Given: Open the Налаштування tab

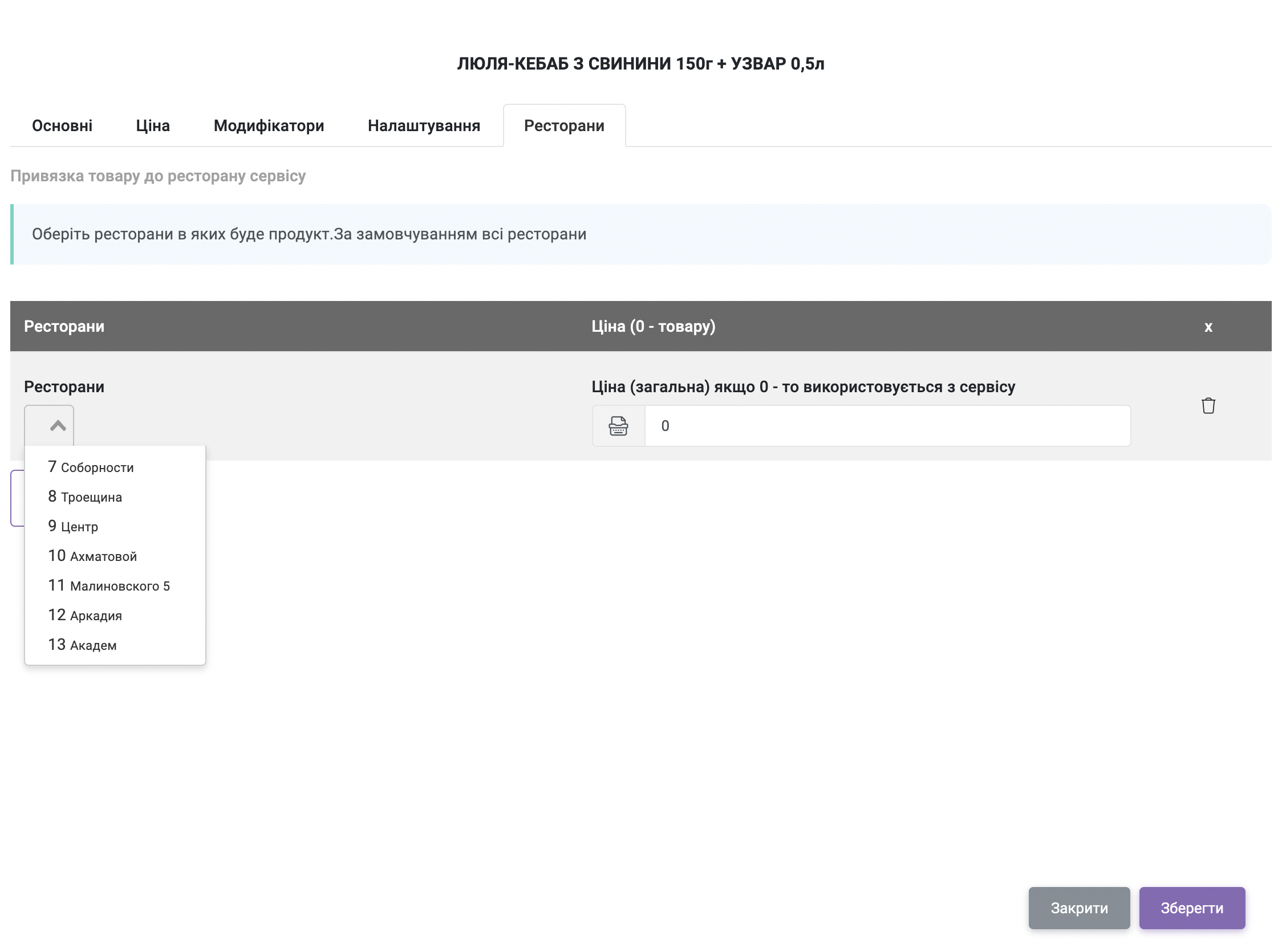Looking at the screenshot, I should (424, 125).
